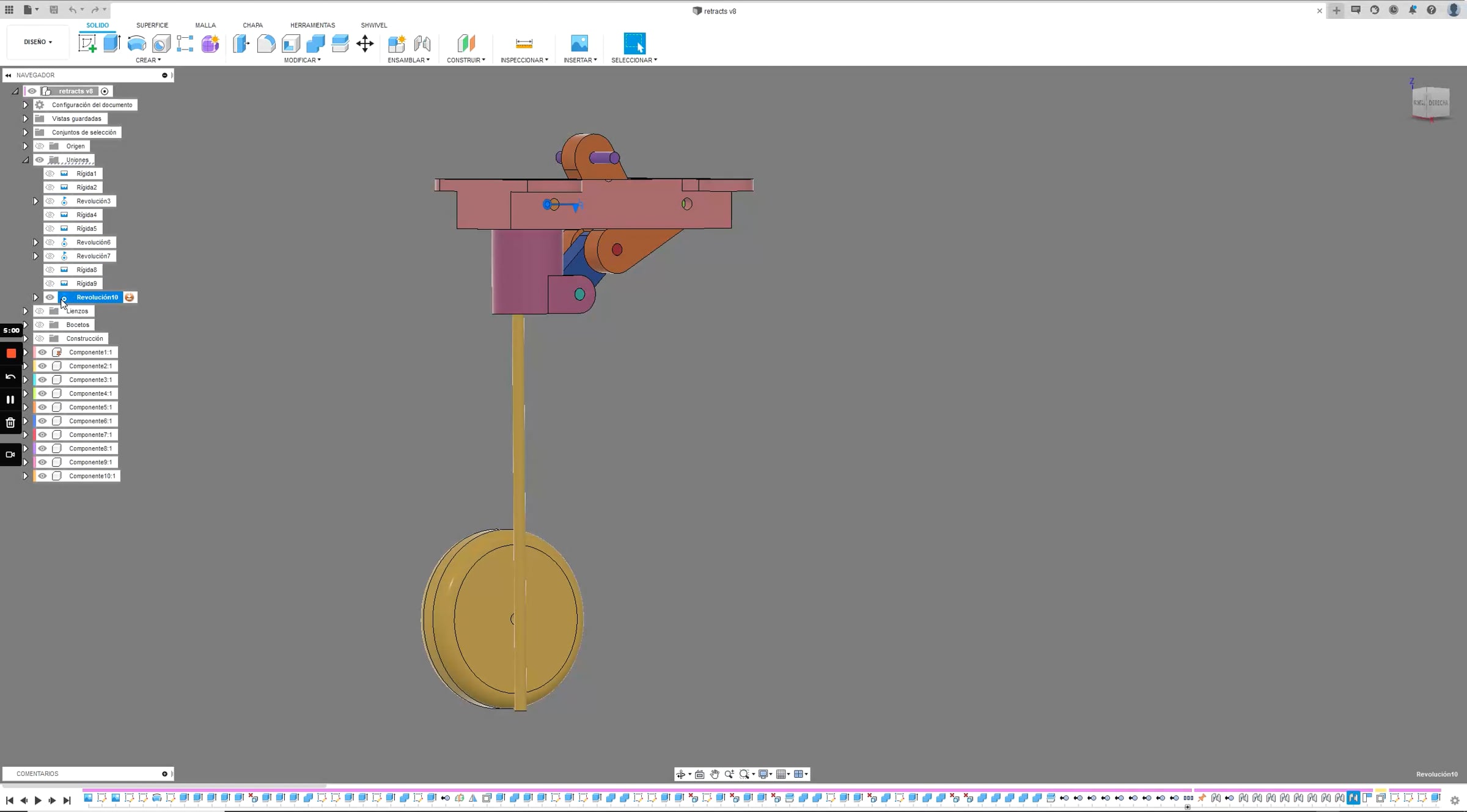Toggle visibility of the Uniones folder
This screenshot has height=812, width=1467.
pyautogui.click(x=40, y=160)
